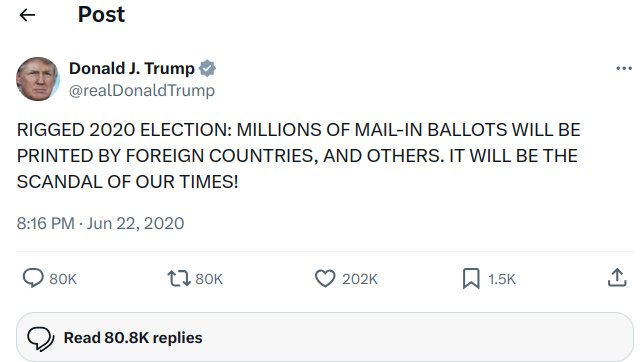The image size is (644, 362).
Task: Open the Donald J. Trump display name
Action: pyautogui.click(x=132, y=68)
